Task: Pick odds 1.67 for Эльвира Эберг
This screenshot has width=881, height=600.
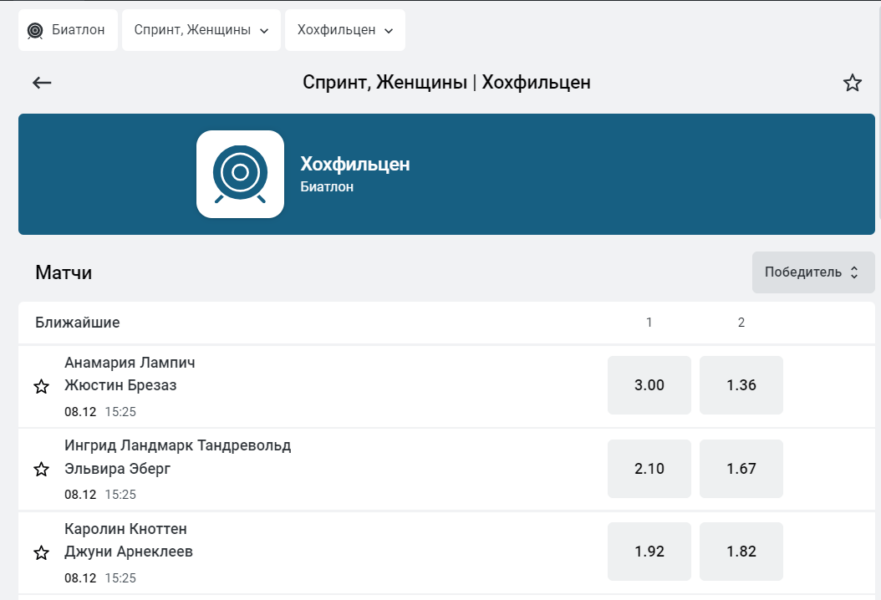Action: coord(741,468)
